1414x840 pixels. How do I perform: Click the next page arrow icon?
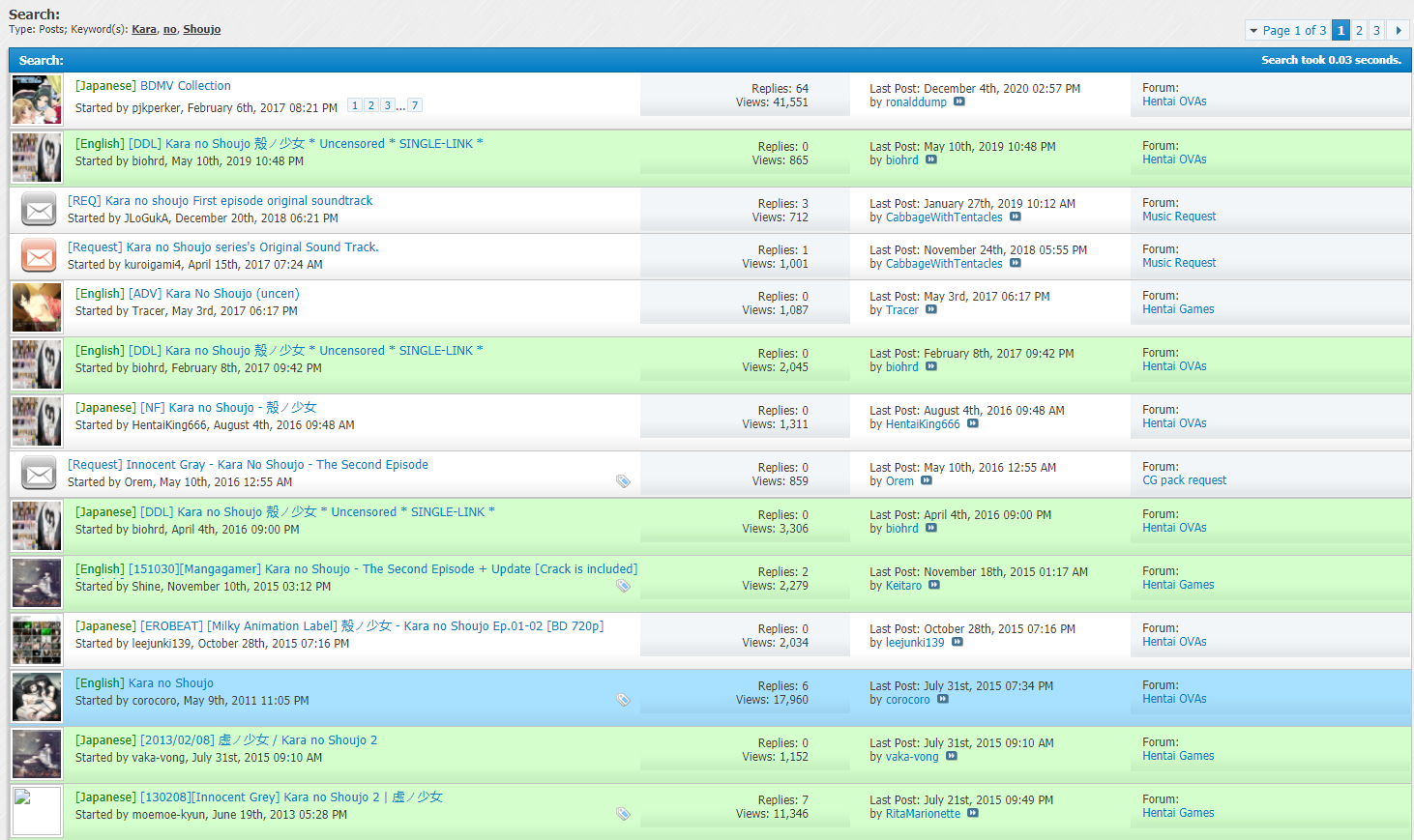pyautogui.click(x=1399, y=30)
